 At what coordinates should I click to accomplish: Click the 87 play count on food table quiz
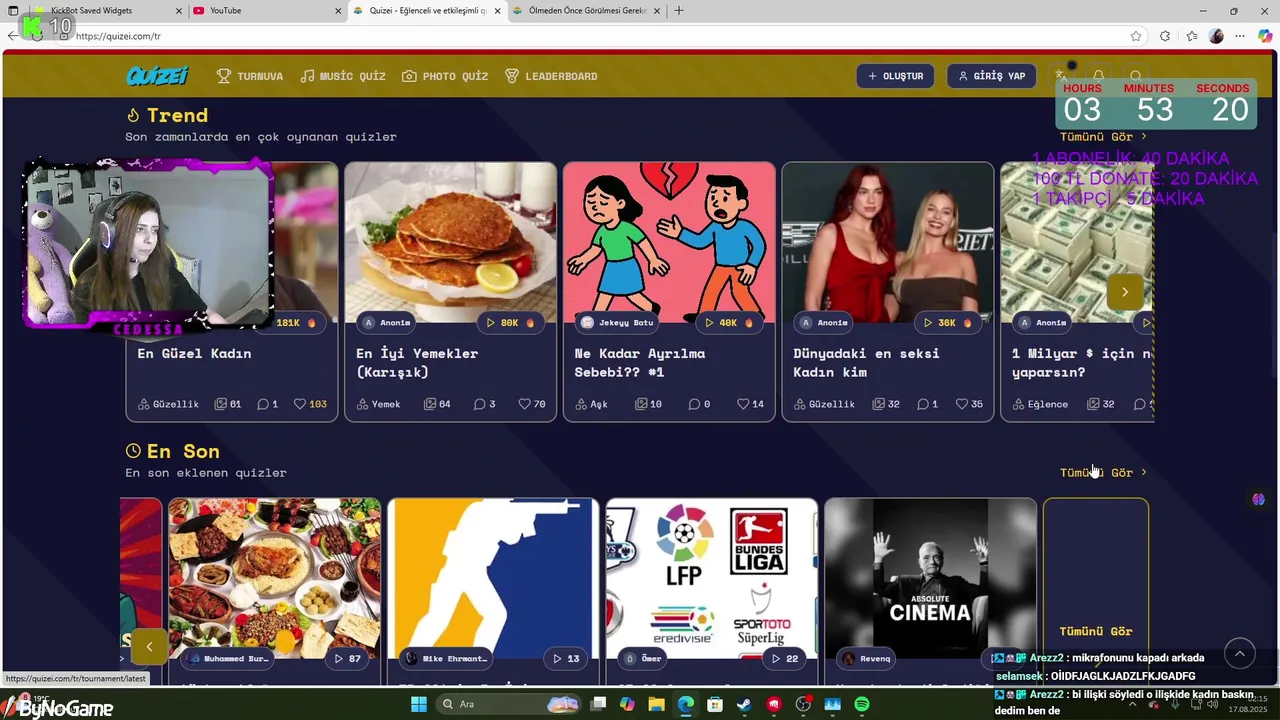click(x=347, y=659)
